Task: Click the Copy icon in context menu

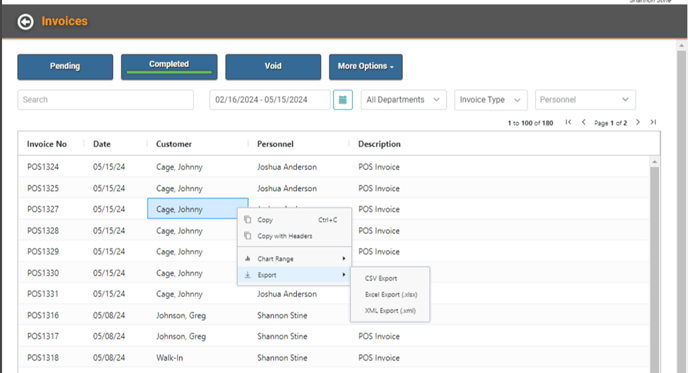Action: [x=247, y=219]
